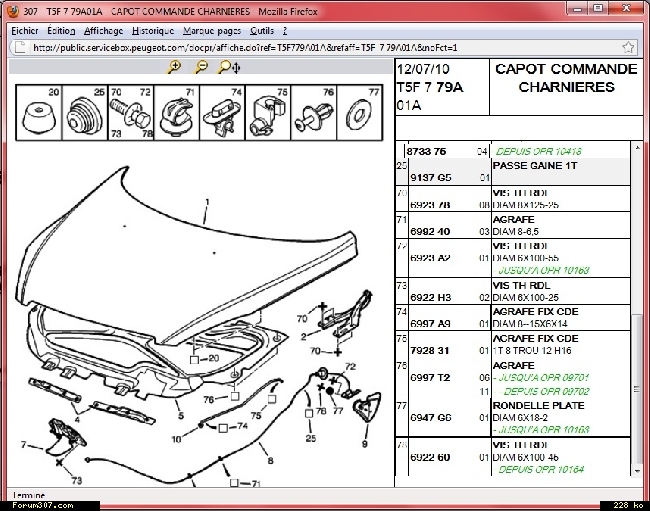This screenshot has height=511, width=650.
Task: Select part thumbnail 20 rubber stop
Action: point(39,113)
